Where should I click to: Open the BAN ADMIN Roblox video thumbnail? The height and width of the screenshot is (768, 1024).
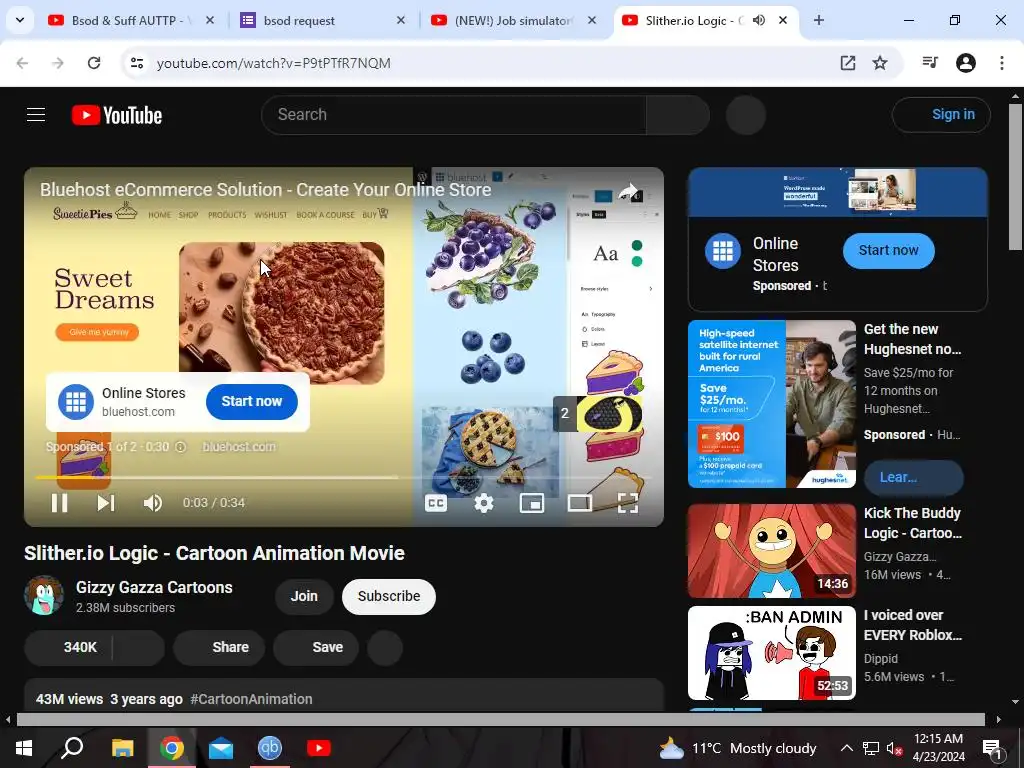772,652
